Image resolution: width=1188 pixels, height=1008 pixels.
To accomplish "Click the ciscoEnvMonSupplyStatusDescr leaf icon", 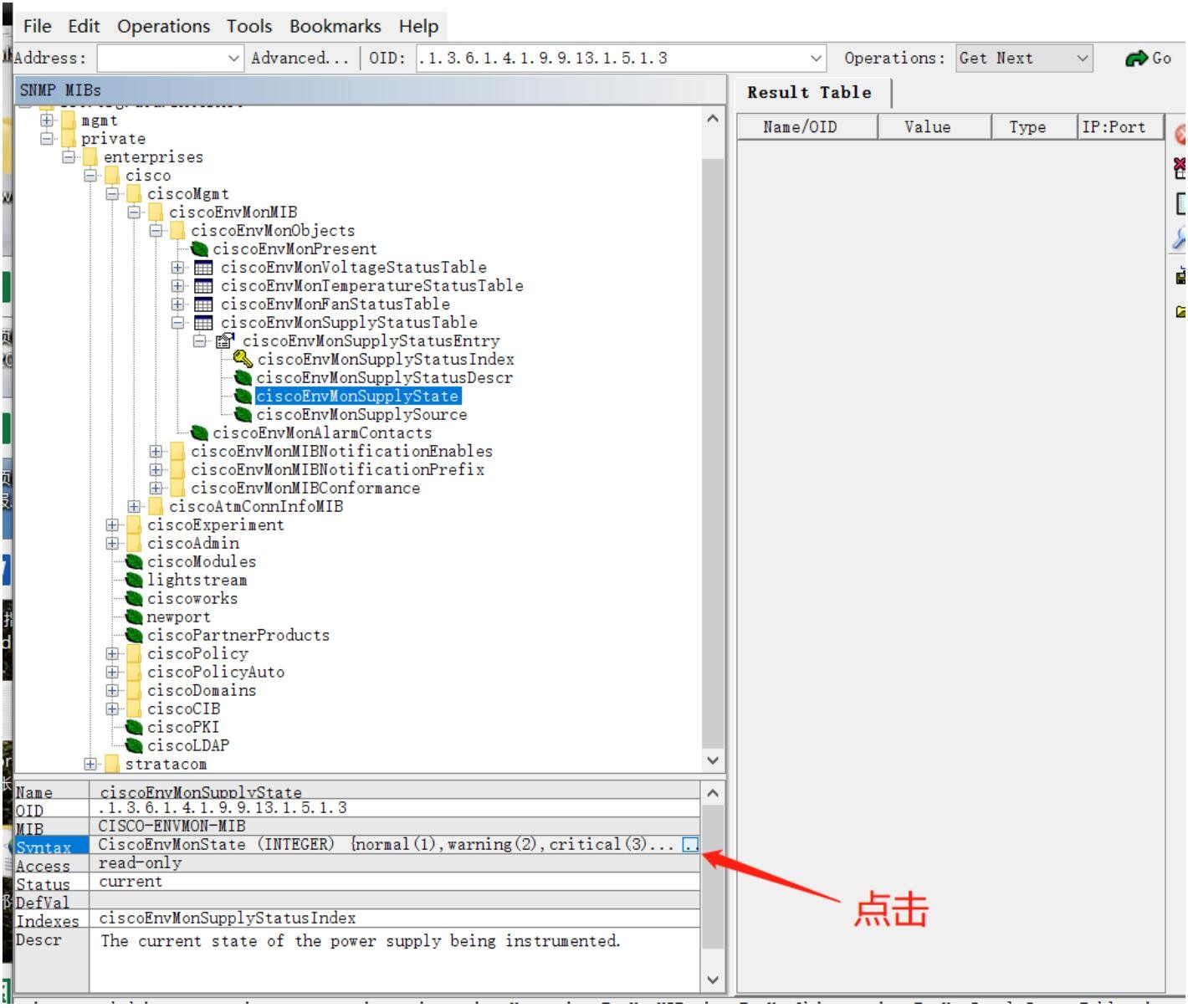I will (243, 378).
